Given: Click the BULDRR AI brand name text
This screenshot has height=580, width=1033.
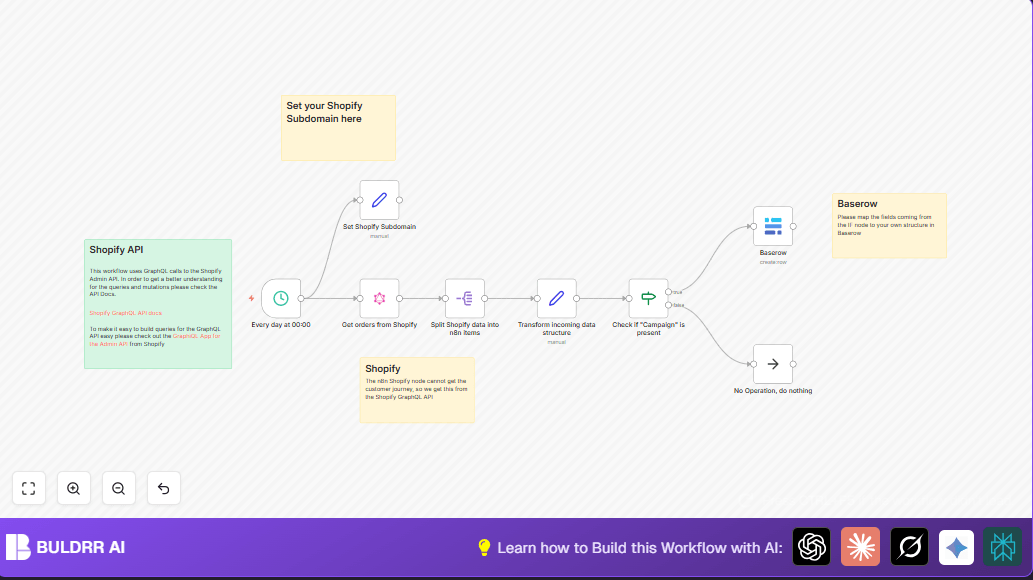Looking at the screenshot, I should pos(80,547).
